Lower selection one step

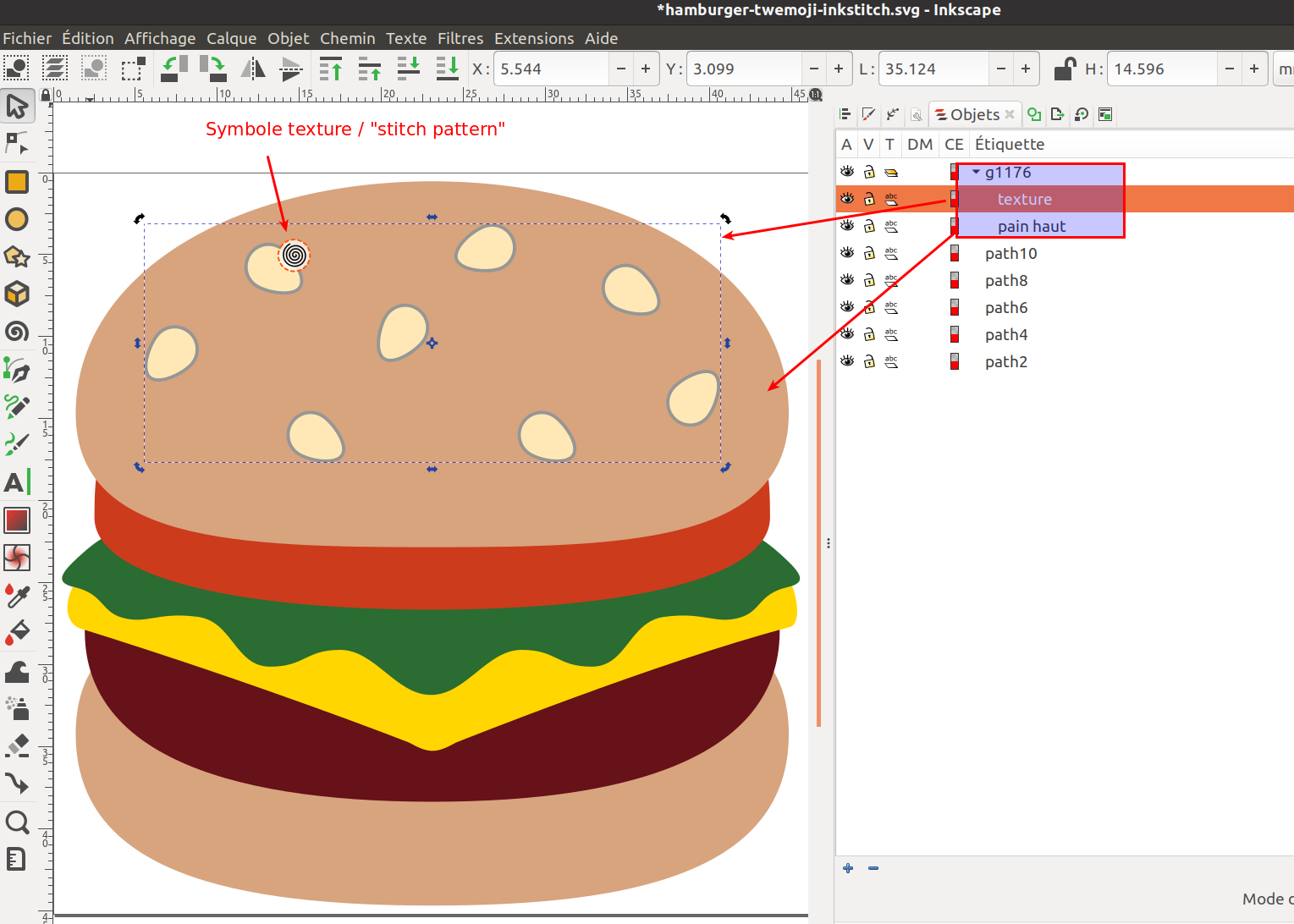[x=409, y=69]
